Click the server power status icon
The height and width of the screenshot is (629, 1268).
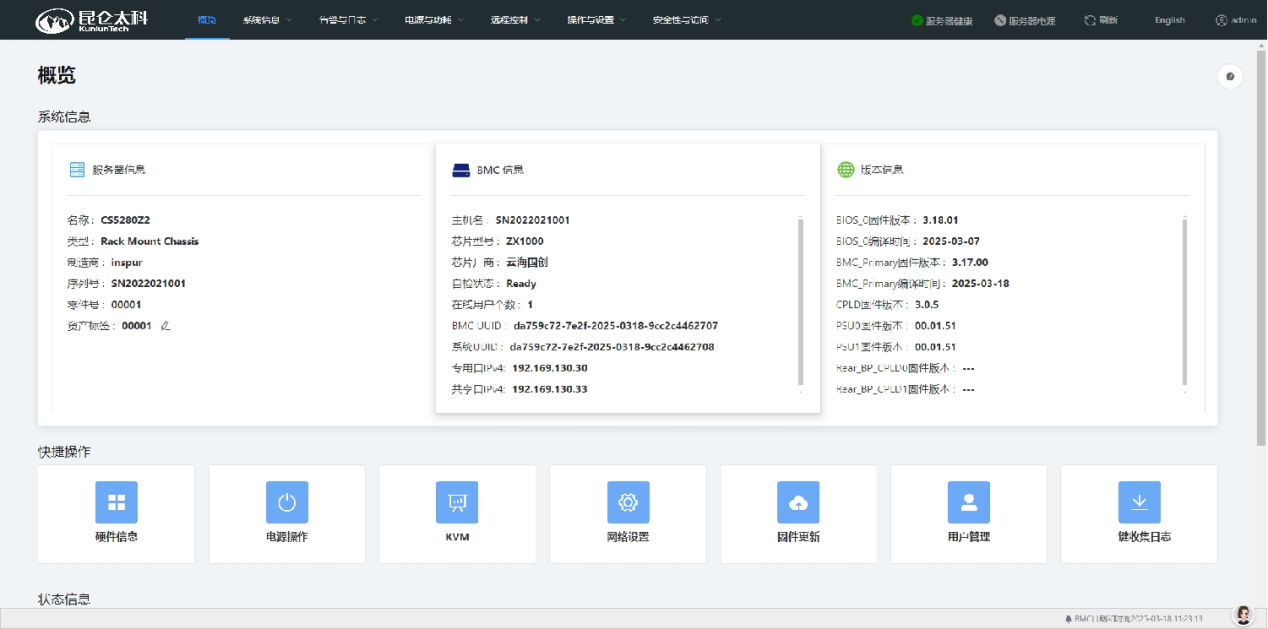(1000, 20)
